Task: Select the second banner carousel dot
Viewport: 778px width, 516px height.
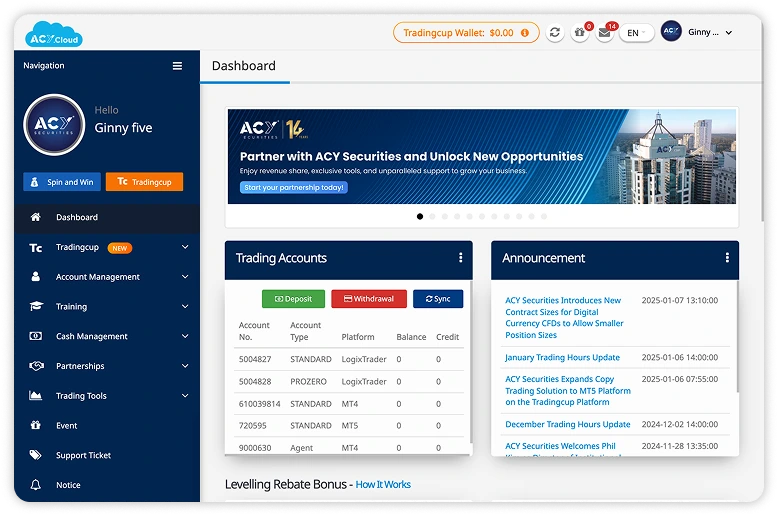Action: point(432,216)
